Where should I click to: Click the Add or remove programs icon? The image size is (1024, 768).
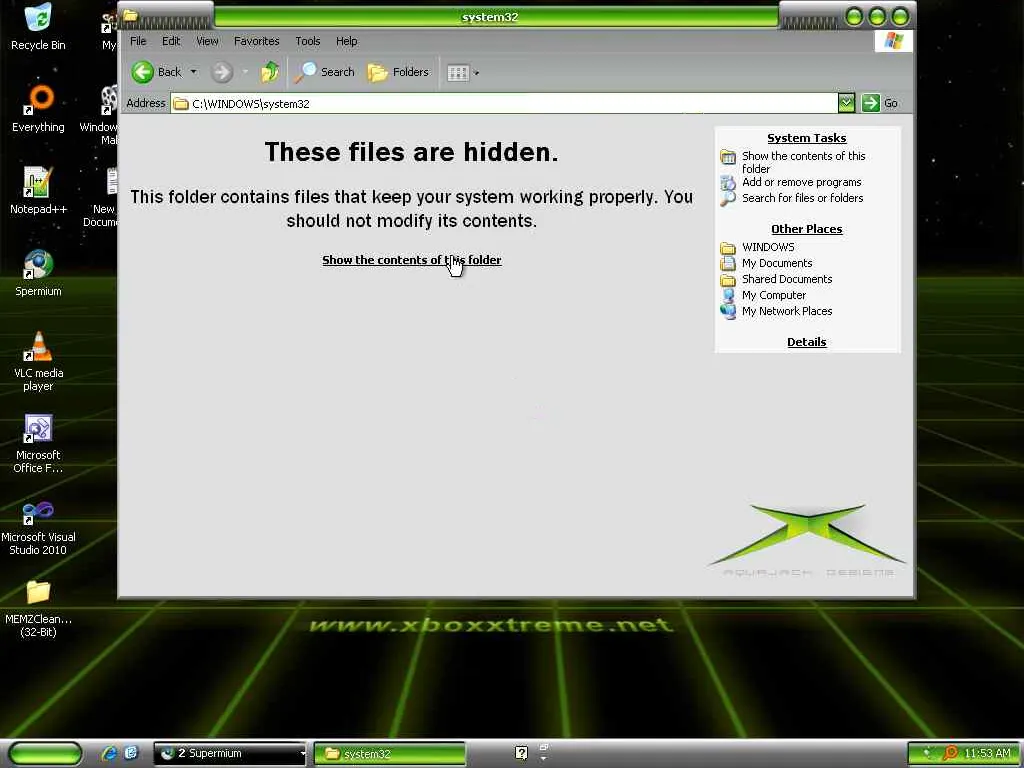[728, 183]
